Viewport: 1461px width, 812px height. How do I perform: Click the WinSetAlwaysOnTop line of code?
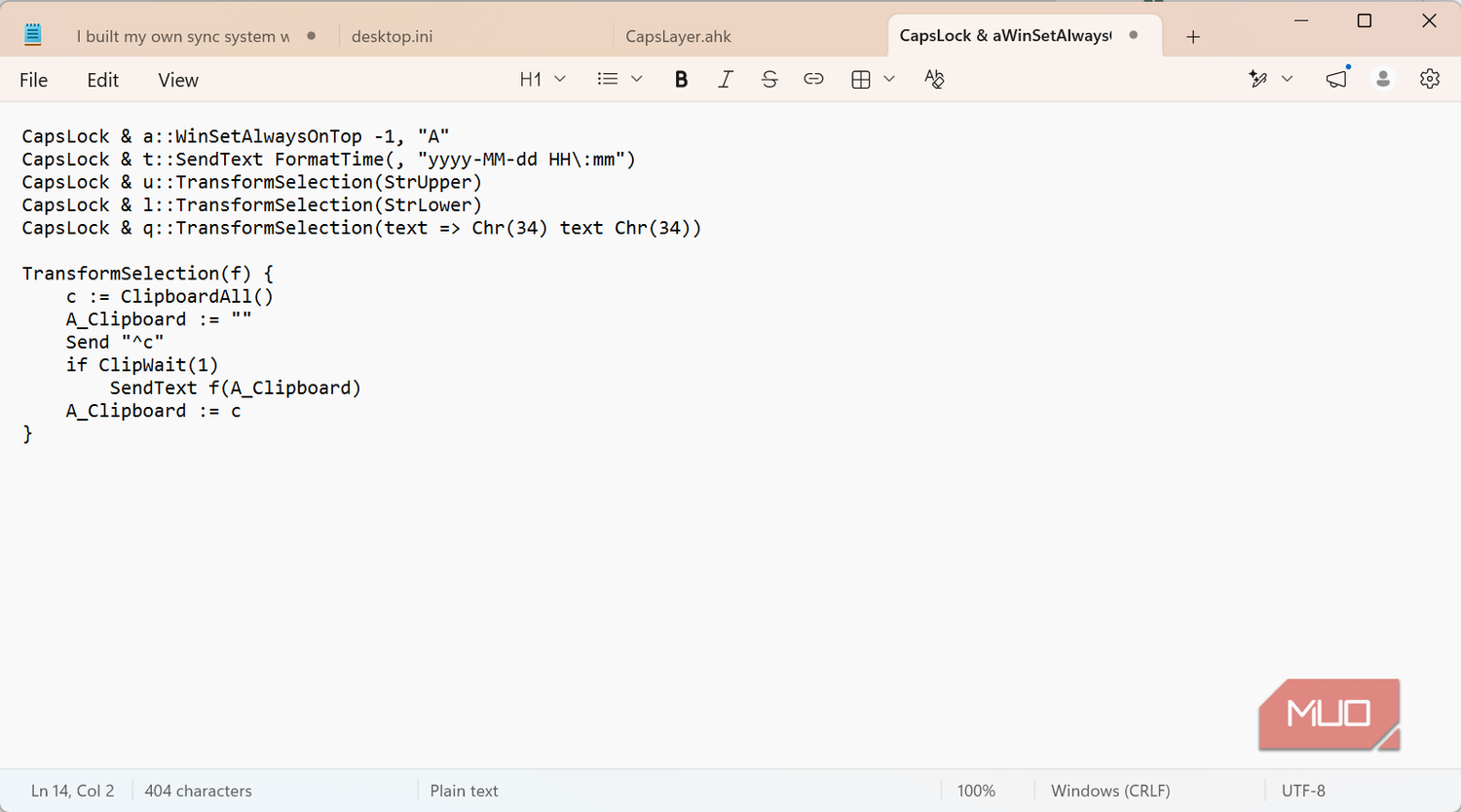coord(236,136)
